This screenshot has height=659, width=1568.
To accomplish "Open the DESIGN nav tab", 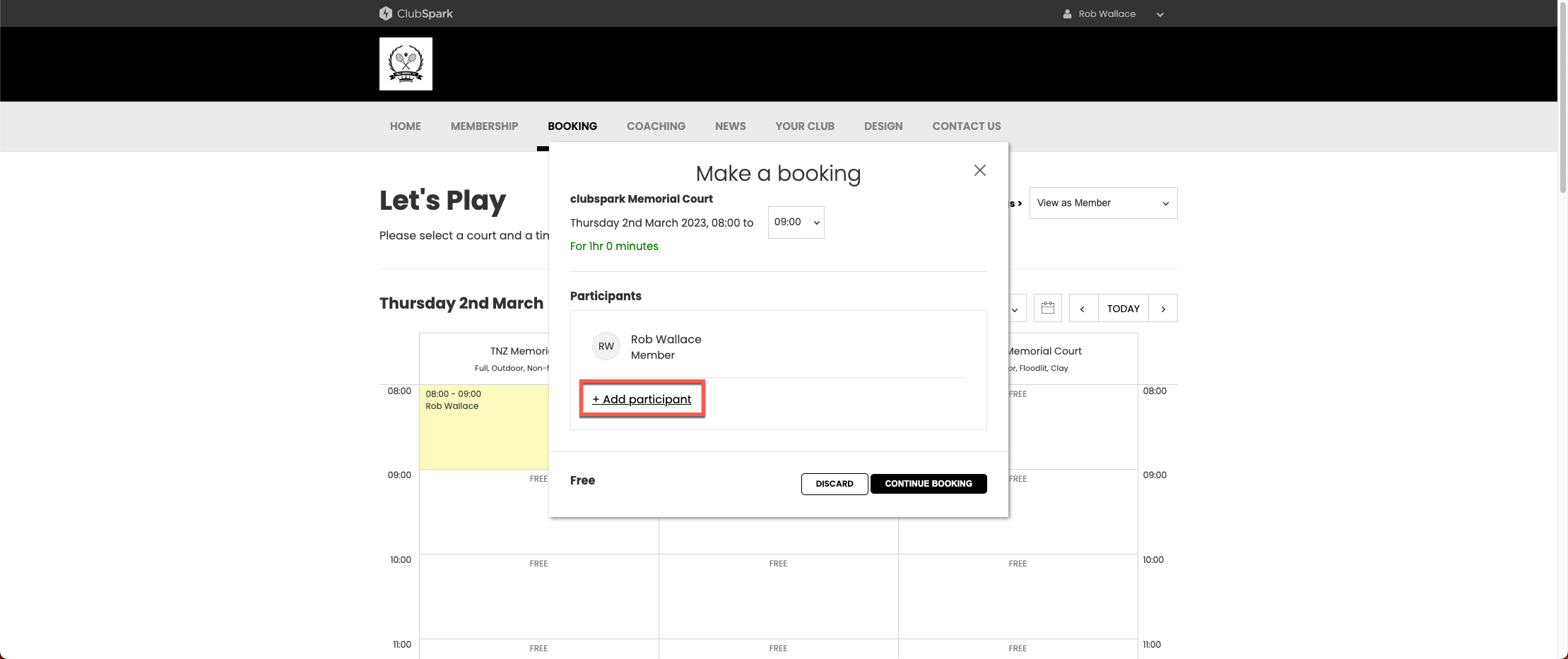I will tap(883, 126).
